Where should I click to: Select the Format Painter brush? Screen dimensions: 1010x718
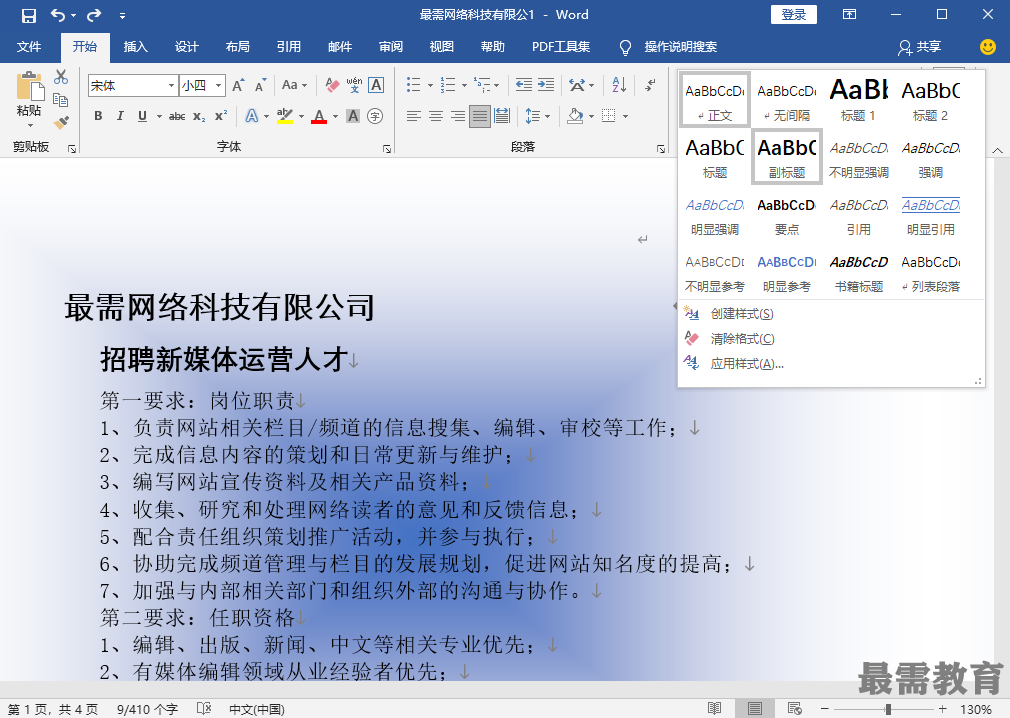pos(61,122)
